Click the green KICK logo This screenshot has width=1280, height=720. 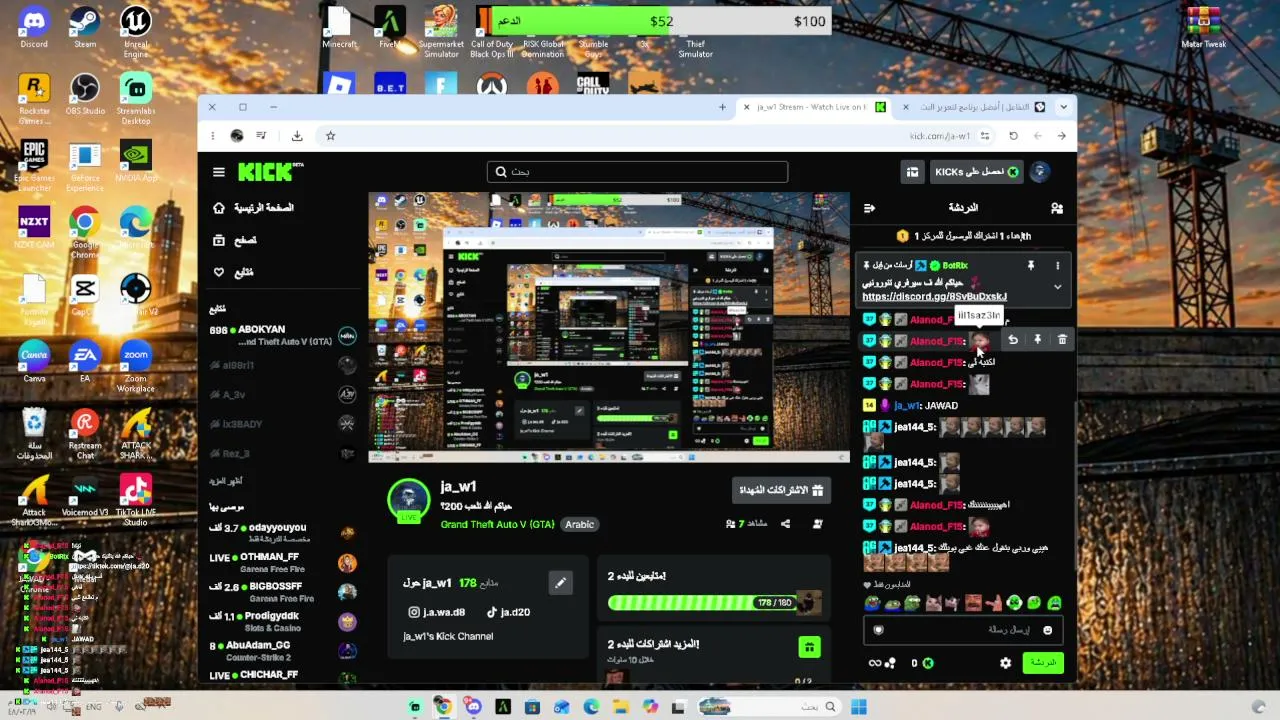(269, 172)
